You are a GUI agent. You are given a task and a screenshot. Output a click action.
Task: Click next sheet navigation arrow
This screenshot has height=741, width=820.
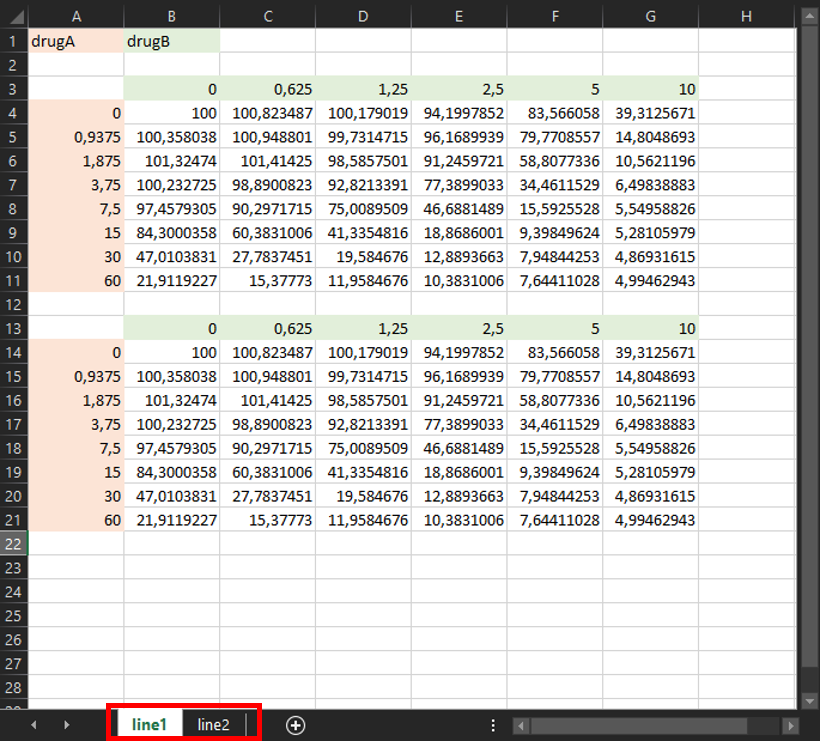(66, 725)
